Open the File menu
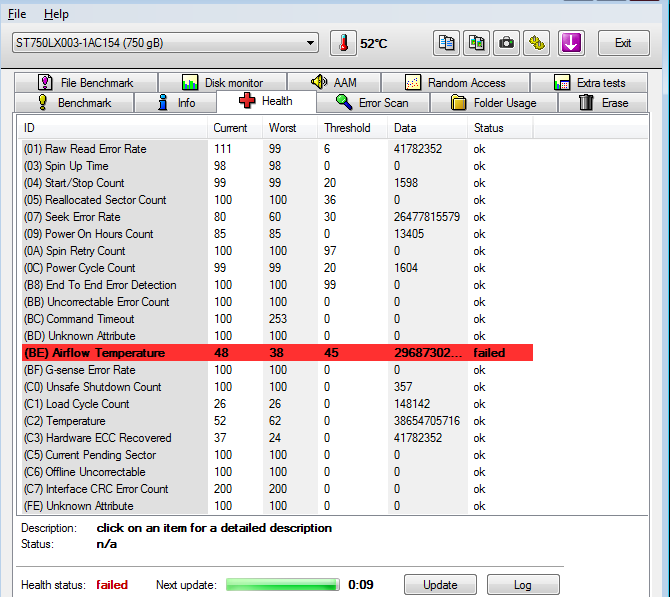Image resolution: width=670 pixels, height=597 pixels. [x=17, y=14]
